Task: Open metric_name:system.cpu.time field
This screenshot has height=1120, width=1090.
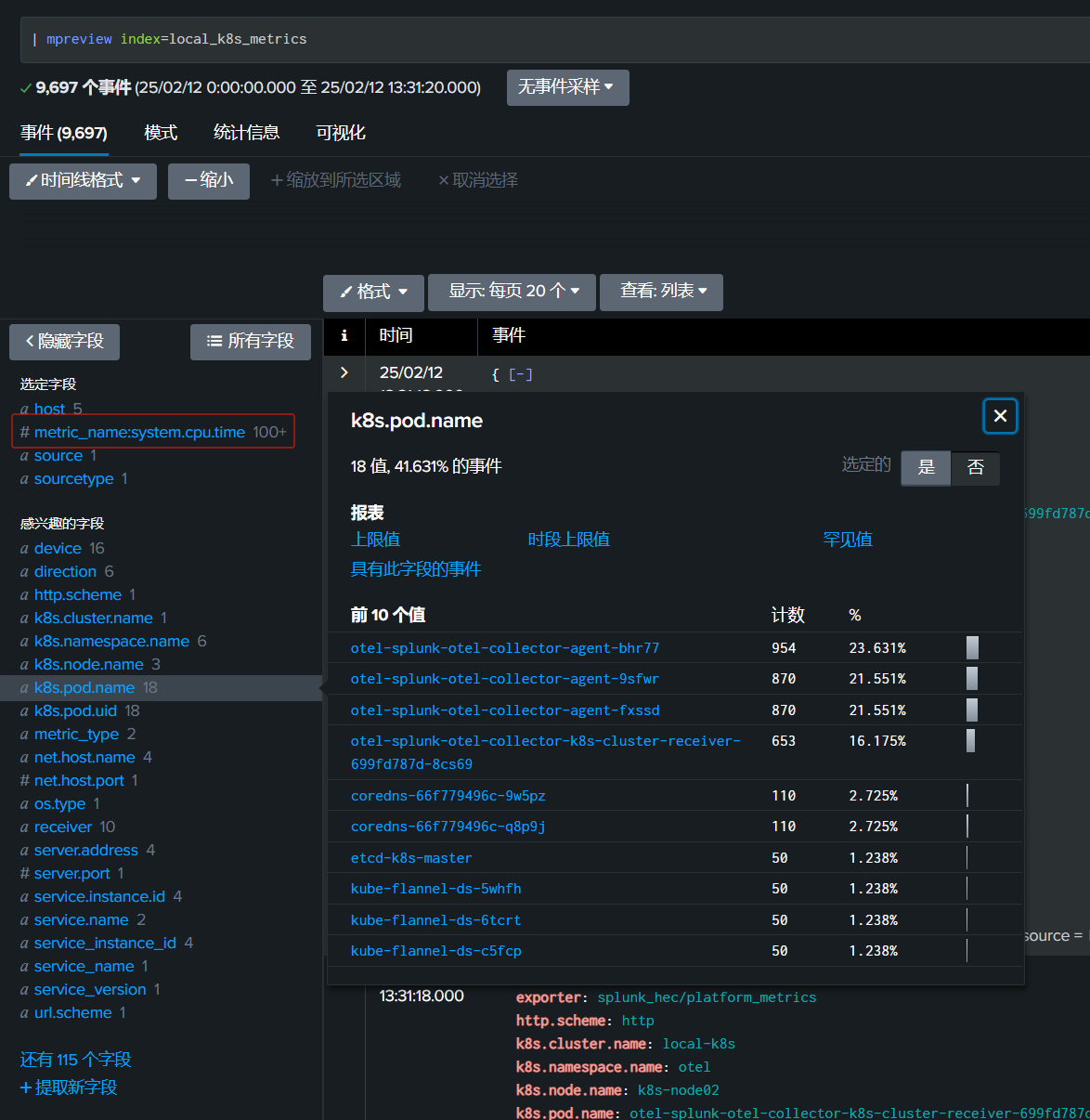Action: [x=139, y=432]
